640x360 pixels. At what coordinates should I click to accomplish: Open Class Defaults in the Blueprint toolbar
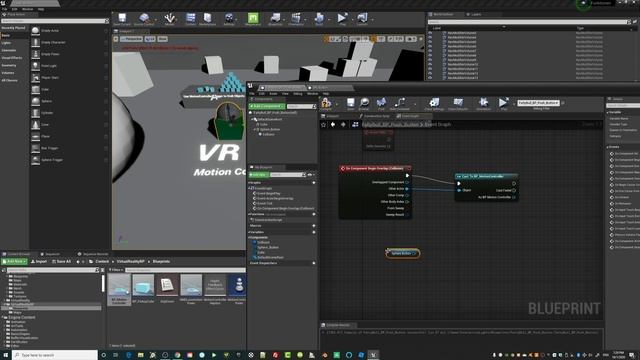(458, 104)
